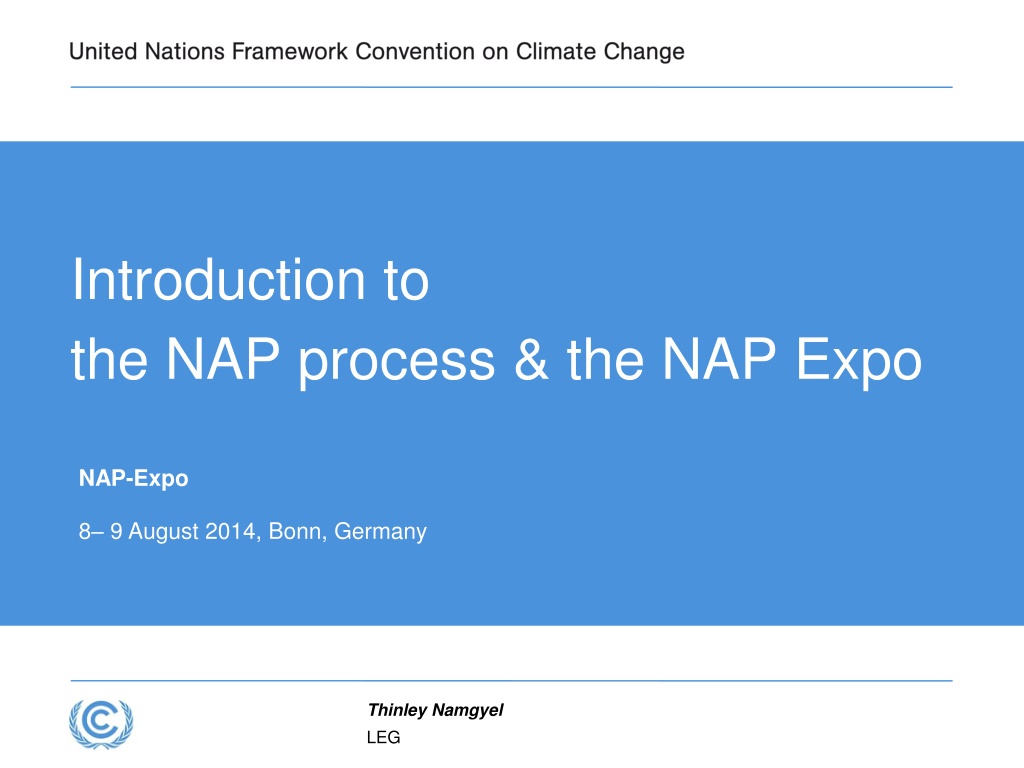Select the word 'August' in date line
The height and width of the screenshot is (768, 1024).
pyautogui.click(x=163, y=532)
